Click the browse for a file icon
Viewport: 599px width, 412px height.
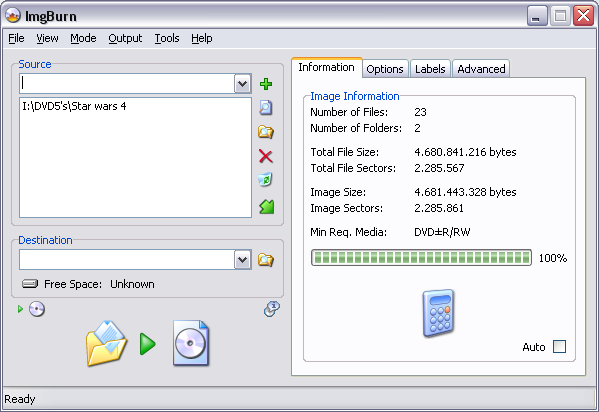(x=266, y=107)
